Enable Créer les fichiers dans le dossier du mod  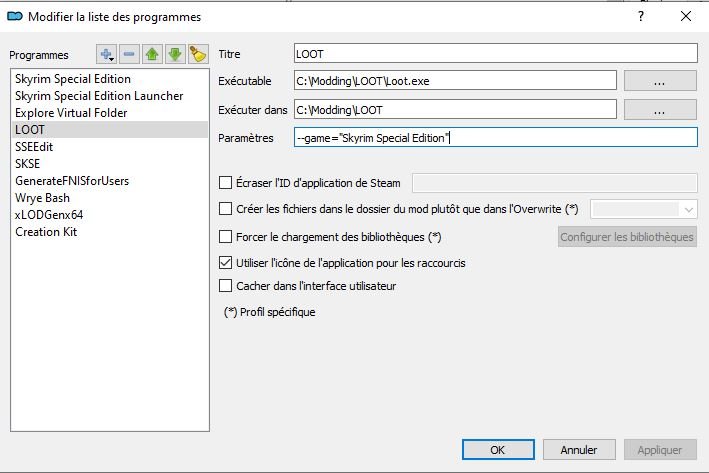(225, 208)
